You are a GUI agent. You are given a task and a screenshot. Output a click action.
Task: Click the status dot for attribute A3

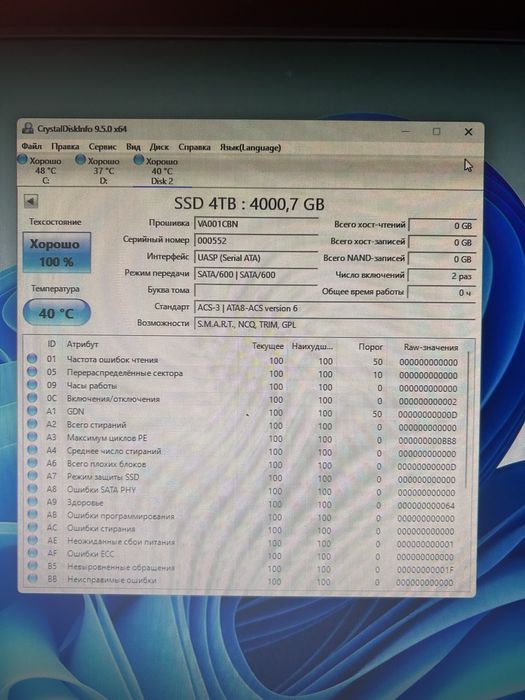pos(32,436)
